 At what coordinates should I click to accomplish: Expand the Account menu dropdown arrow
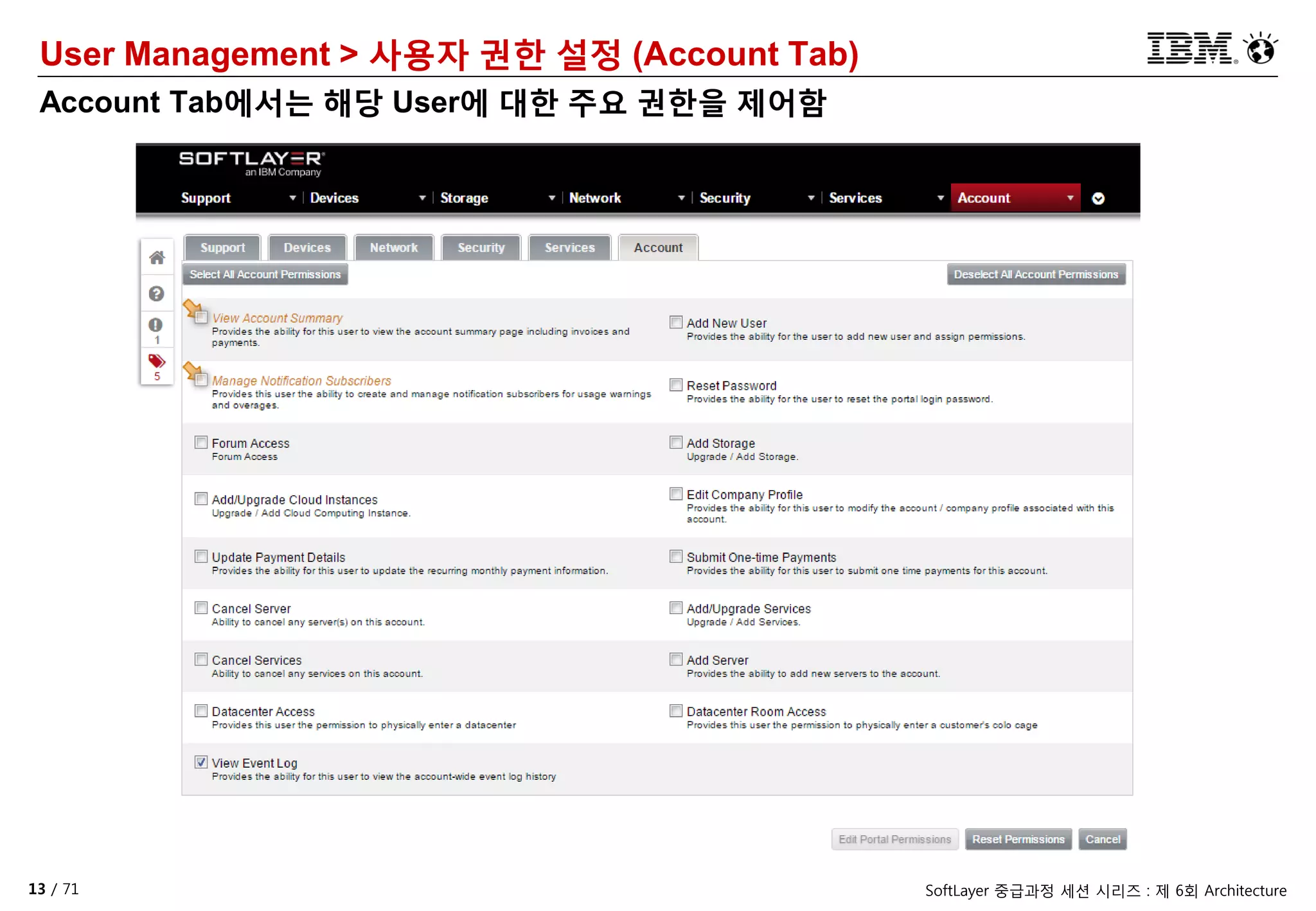pos(1070,198)
